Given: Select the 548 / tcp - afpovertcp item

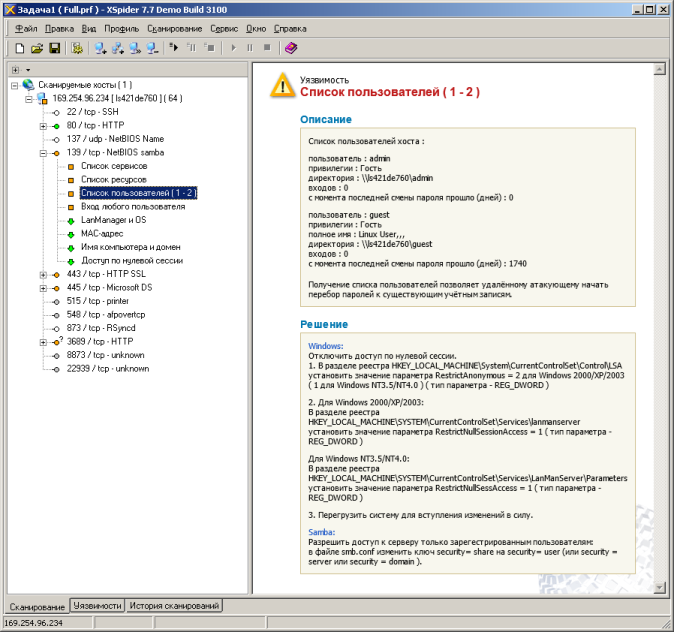Looking at the screenshot, I should tap(106, 315).
